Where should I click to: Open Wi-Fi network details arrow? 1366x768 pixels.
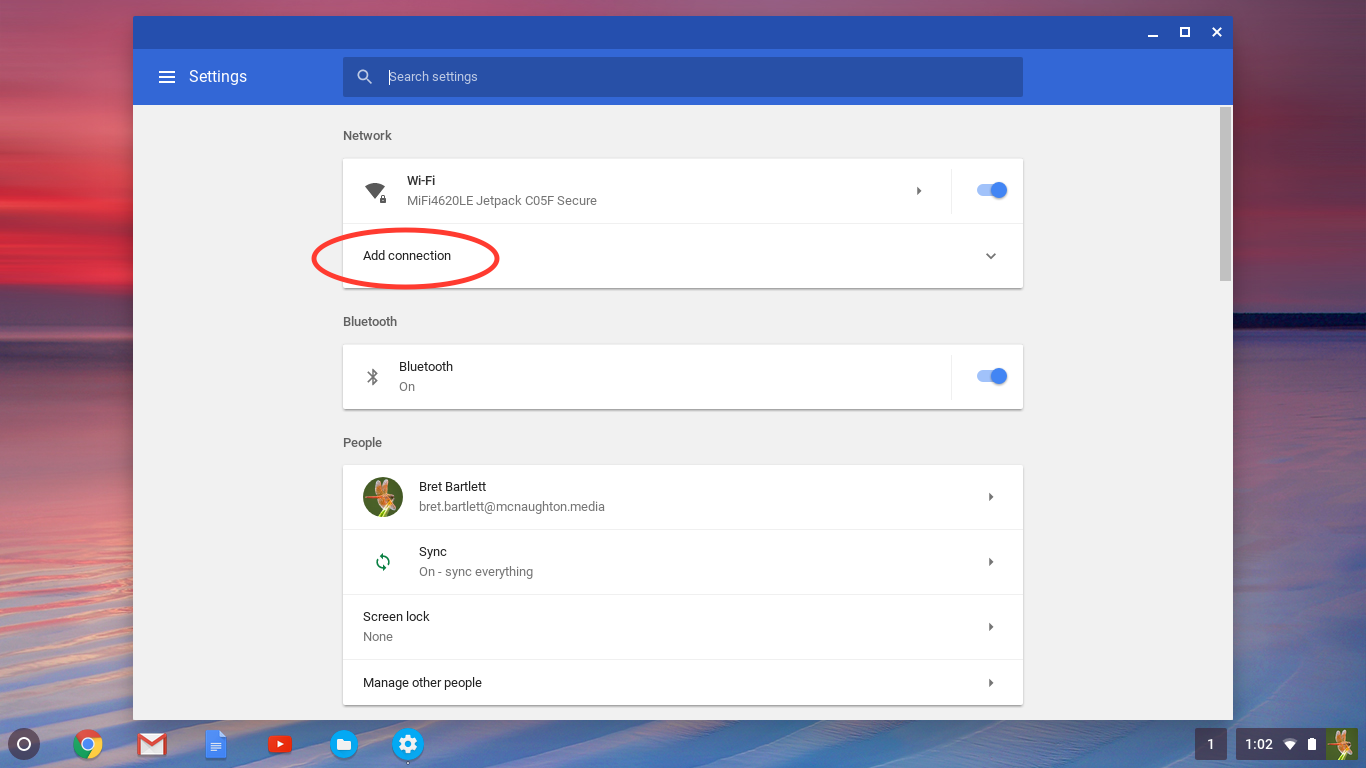point(919,191)
